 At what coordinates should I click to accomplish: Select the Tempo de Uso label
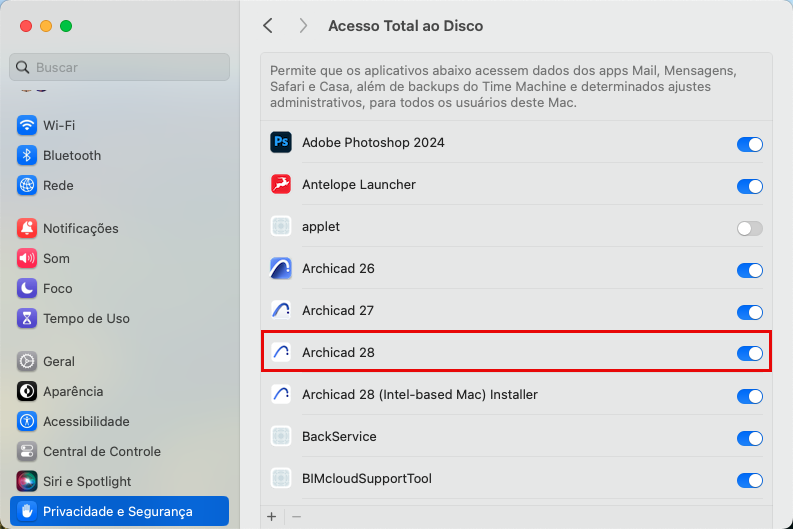click(x=86, y=319)
